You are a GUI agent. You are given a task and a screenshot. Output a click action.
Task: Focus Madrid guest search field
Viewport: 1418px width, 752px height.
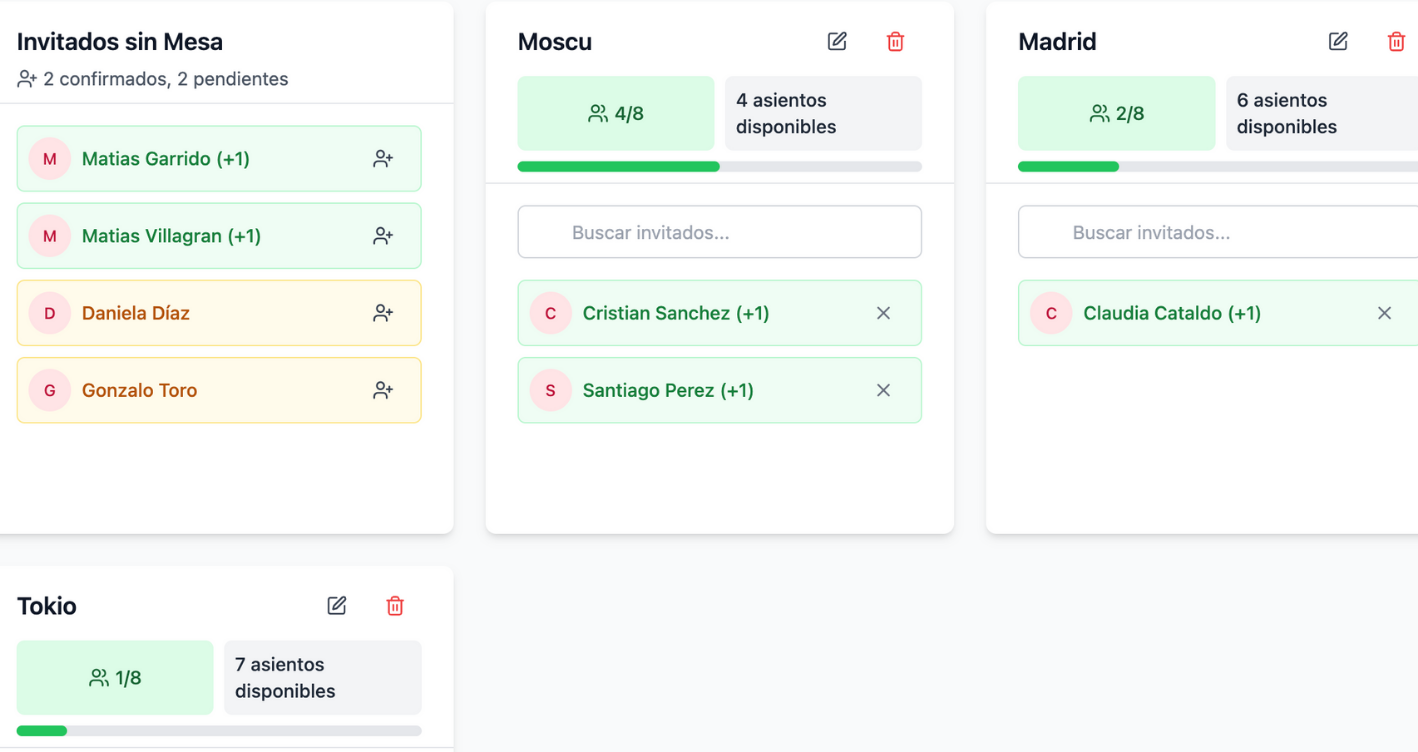pos(1218,232)
